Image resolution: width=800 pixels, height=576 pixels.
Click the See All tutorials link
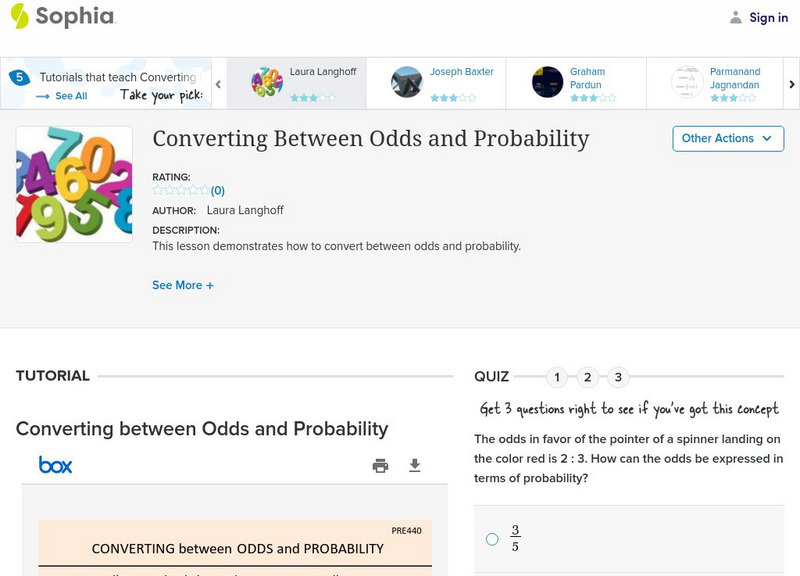(62, 96)
